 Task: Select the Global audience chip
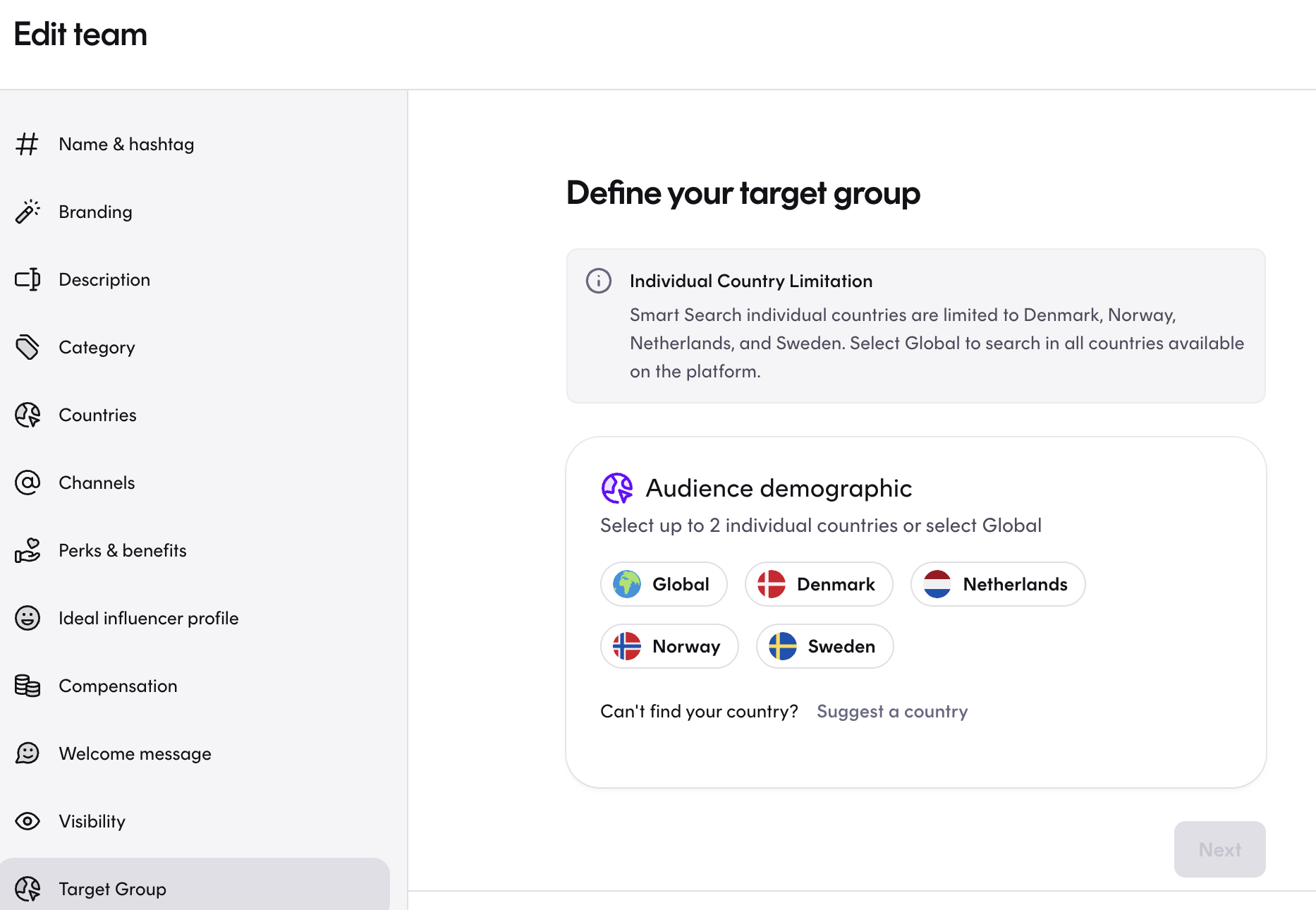pos(664,584)
